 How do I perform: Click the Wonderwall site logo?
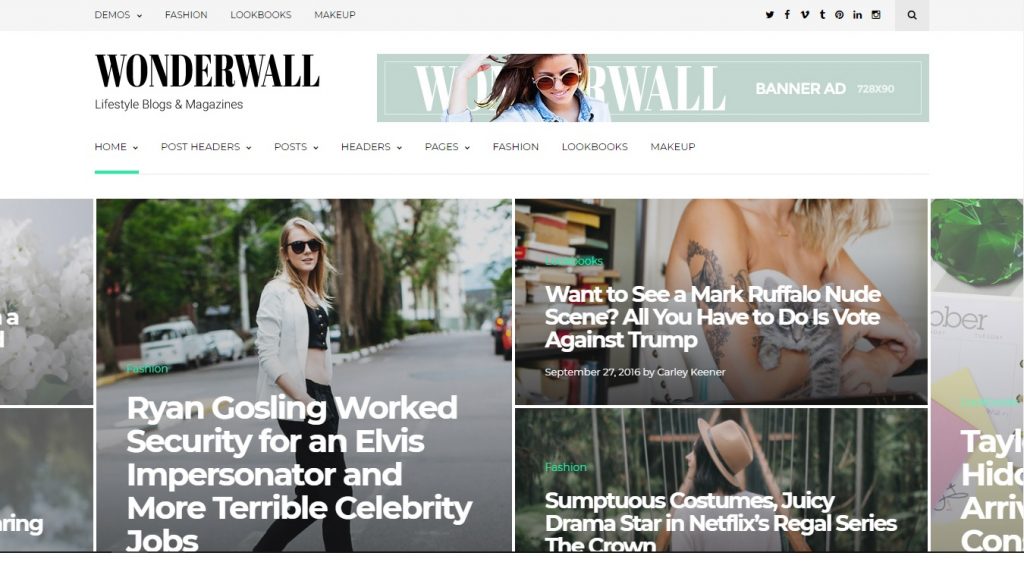tap(207, 71)
